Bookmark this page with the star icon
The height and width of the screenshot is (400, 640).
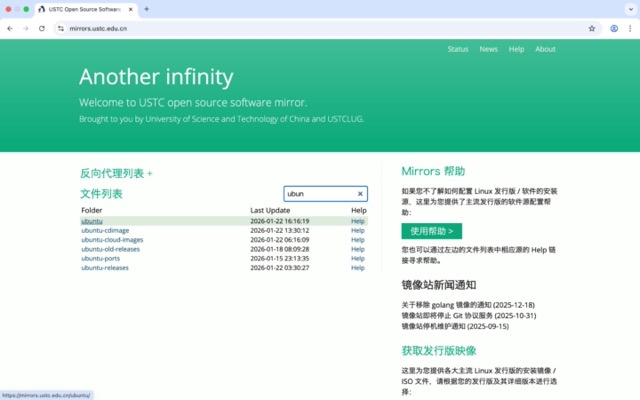[592, 29]
